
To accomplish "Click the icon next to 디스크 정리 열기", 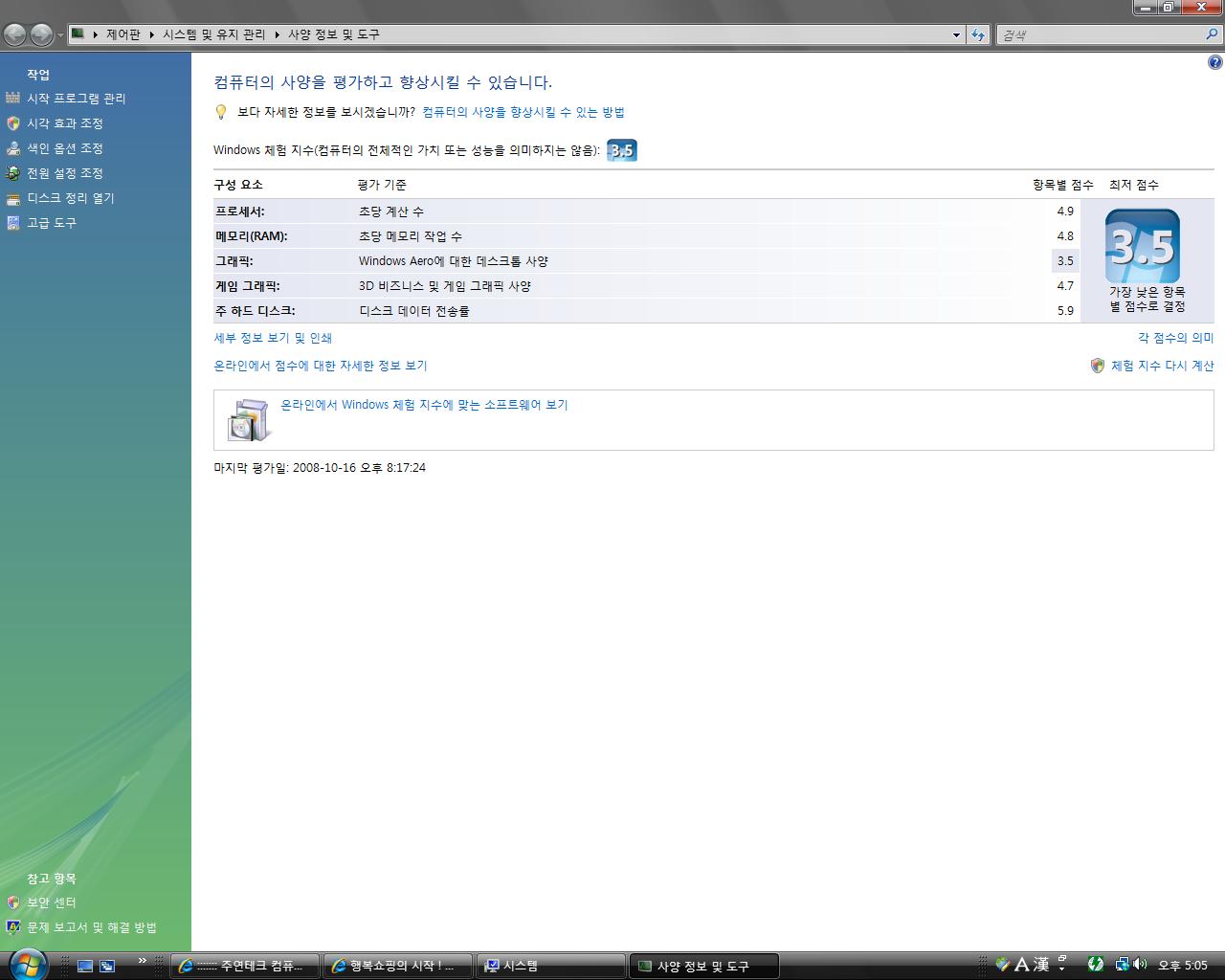I will [12, 199].
